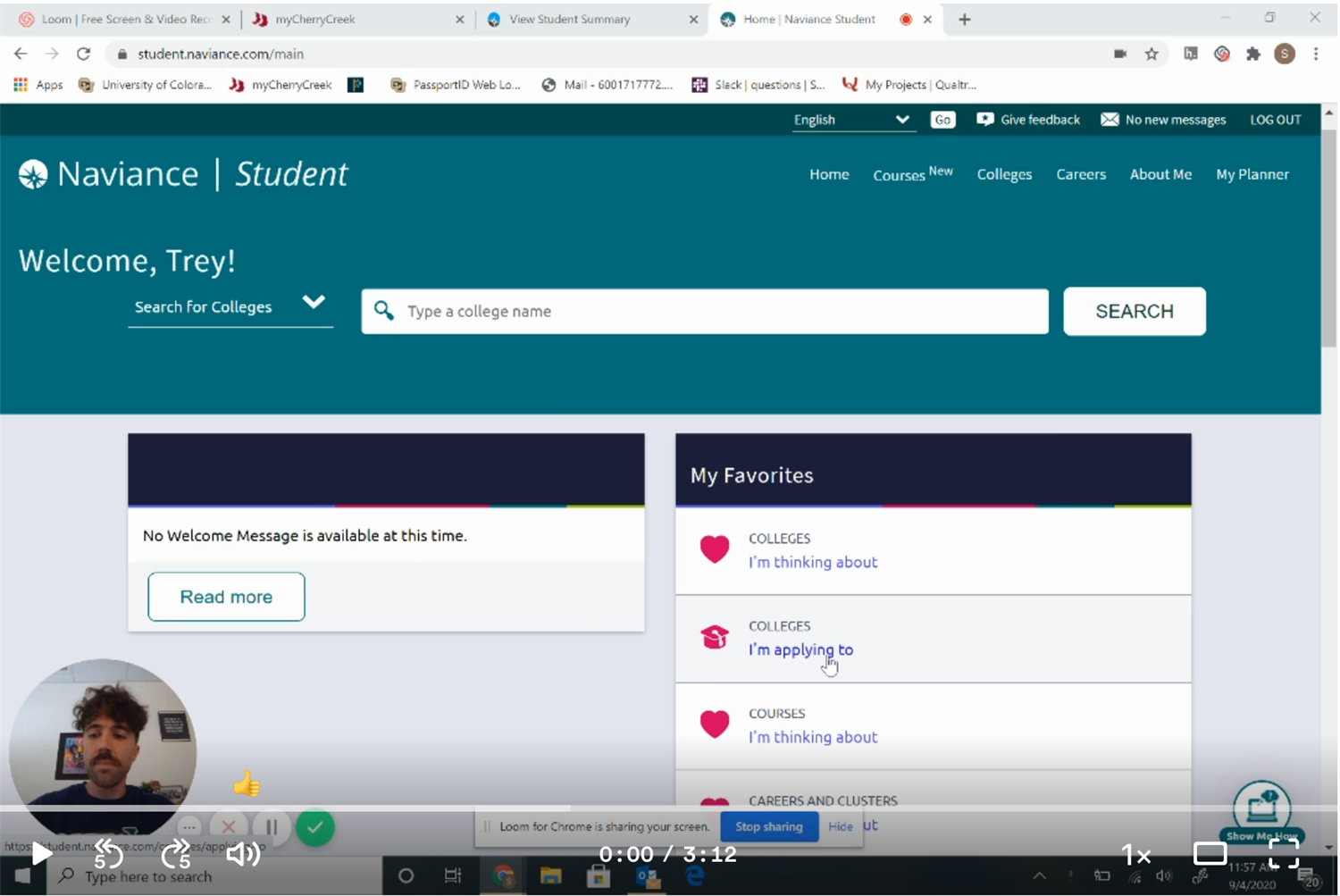Cancel Loom recording with red X
Viewport: 1340px width, 896px height.
(229, 827)
